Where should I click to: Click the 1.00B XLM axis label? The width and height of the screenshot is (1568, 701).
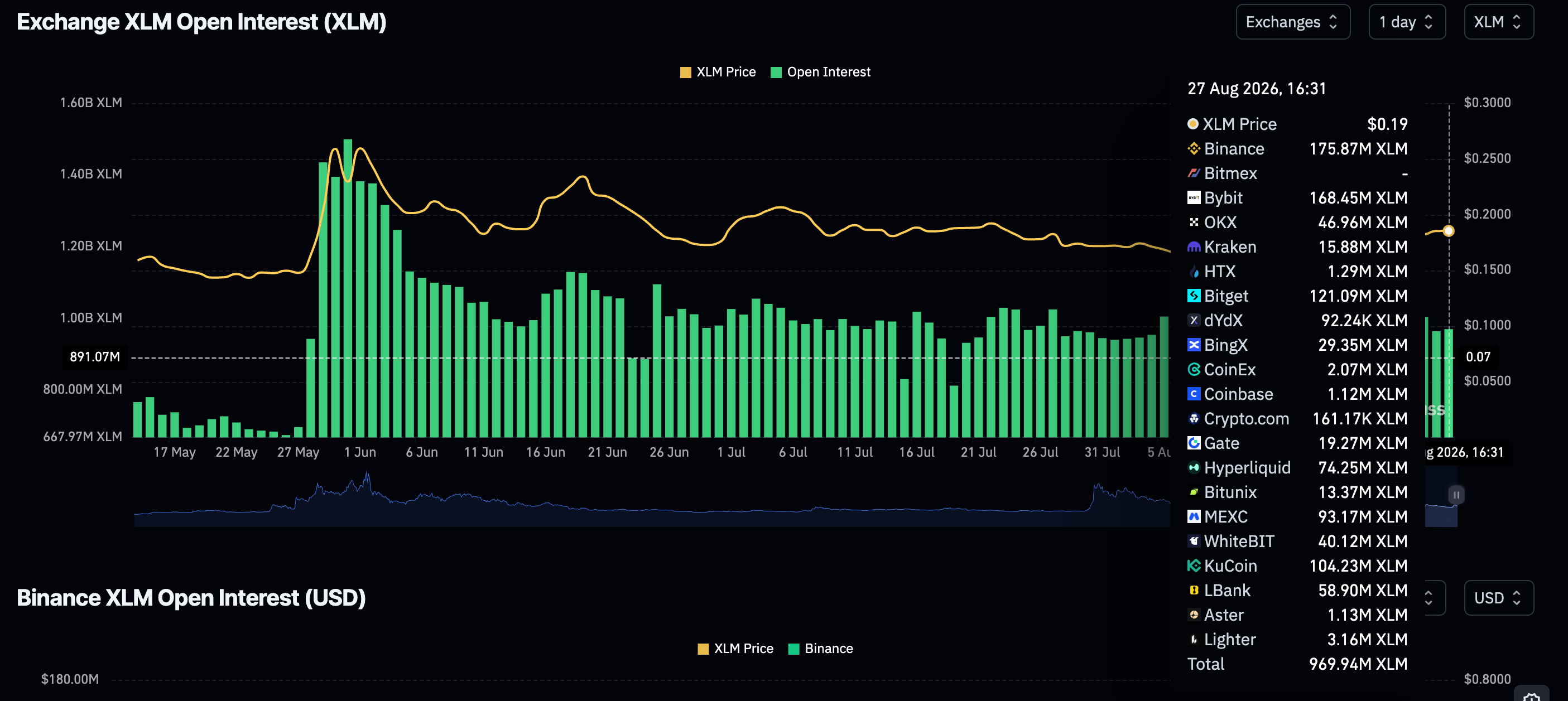tap(91, 318)
